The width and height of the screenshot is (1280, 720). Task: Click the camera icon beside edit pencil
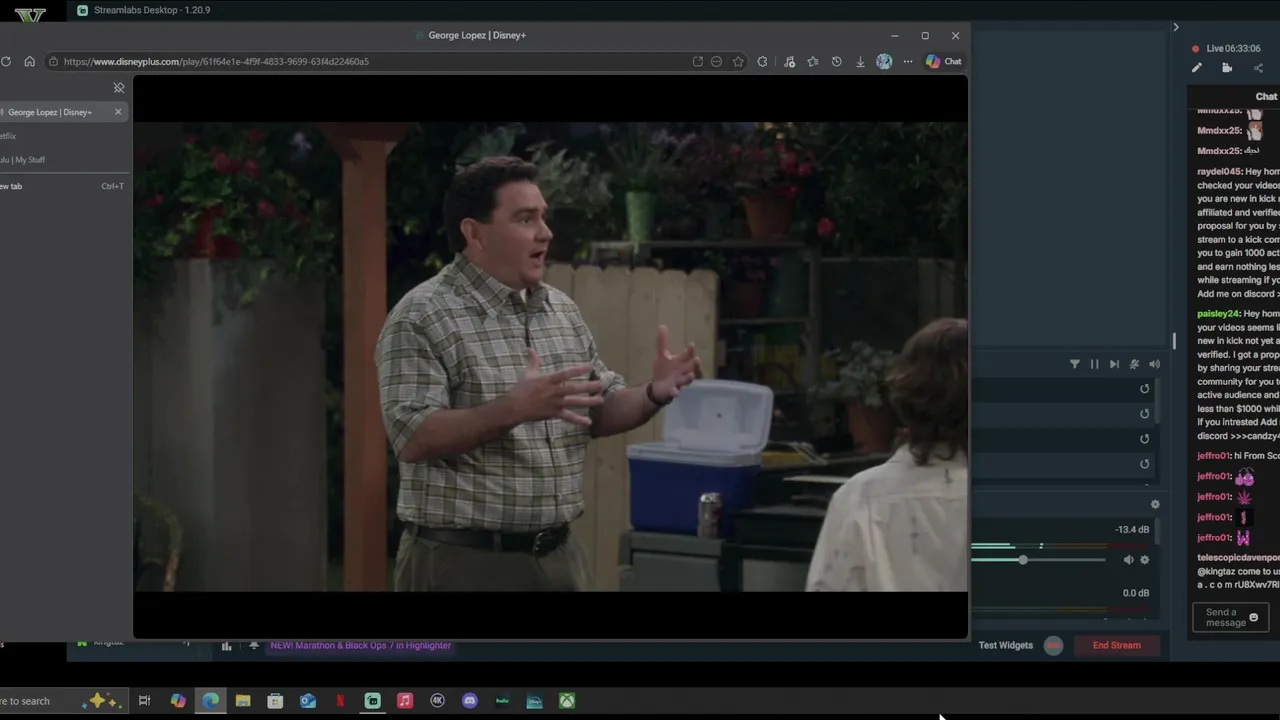tap(1227, 68)
